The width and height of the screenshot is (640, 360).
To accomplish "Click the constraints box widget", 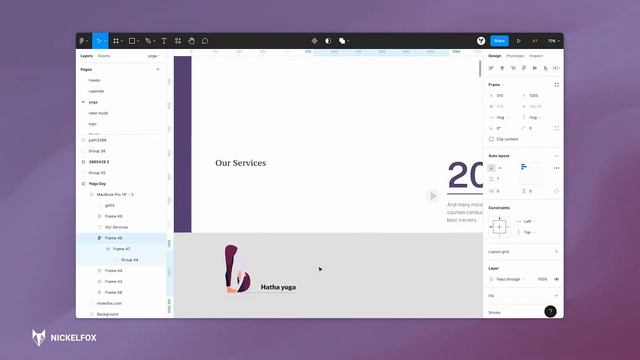I will 499,227.
